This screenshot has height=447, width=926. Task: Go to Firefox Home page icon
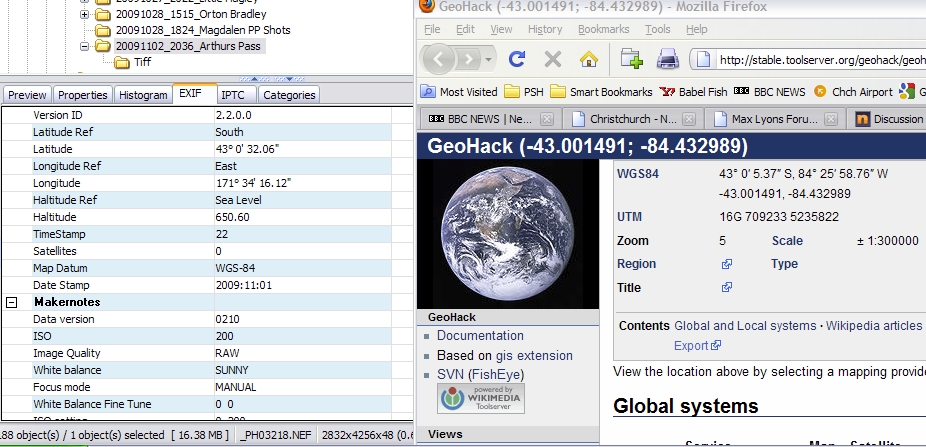(588, 59)
